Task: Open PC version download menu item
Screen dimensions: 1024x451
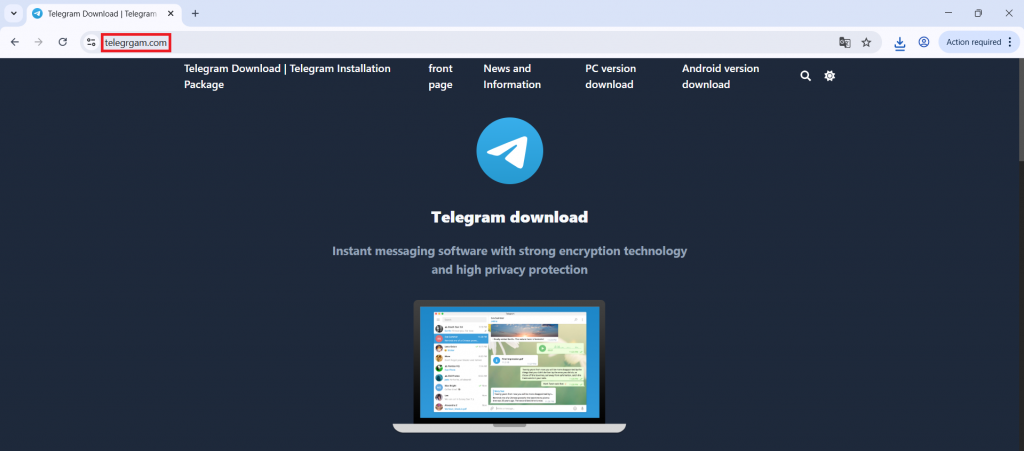Action: (611, 76)
